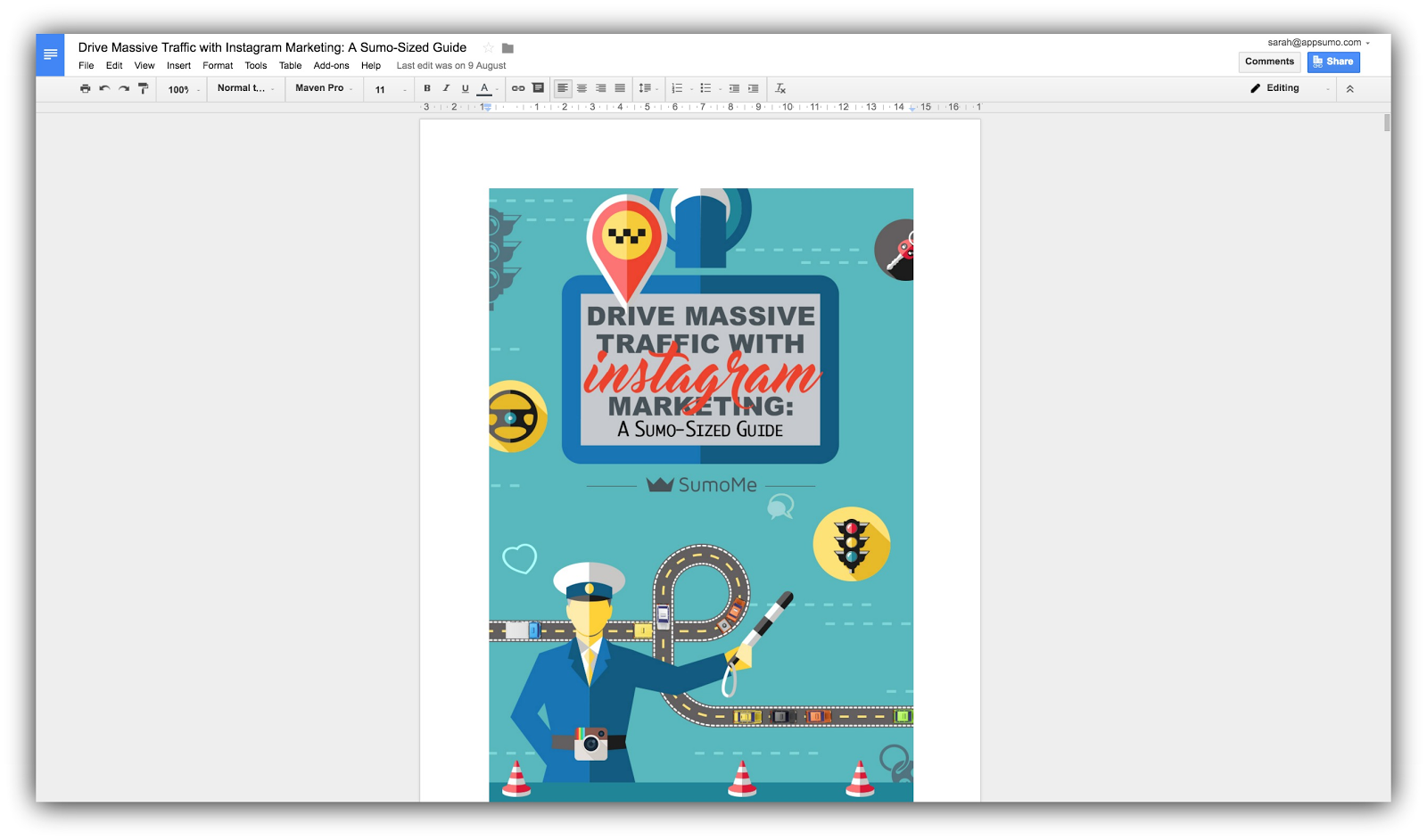Star this document
Viewport: 1427px width, 840px height.
488,48
